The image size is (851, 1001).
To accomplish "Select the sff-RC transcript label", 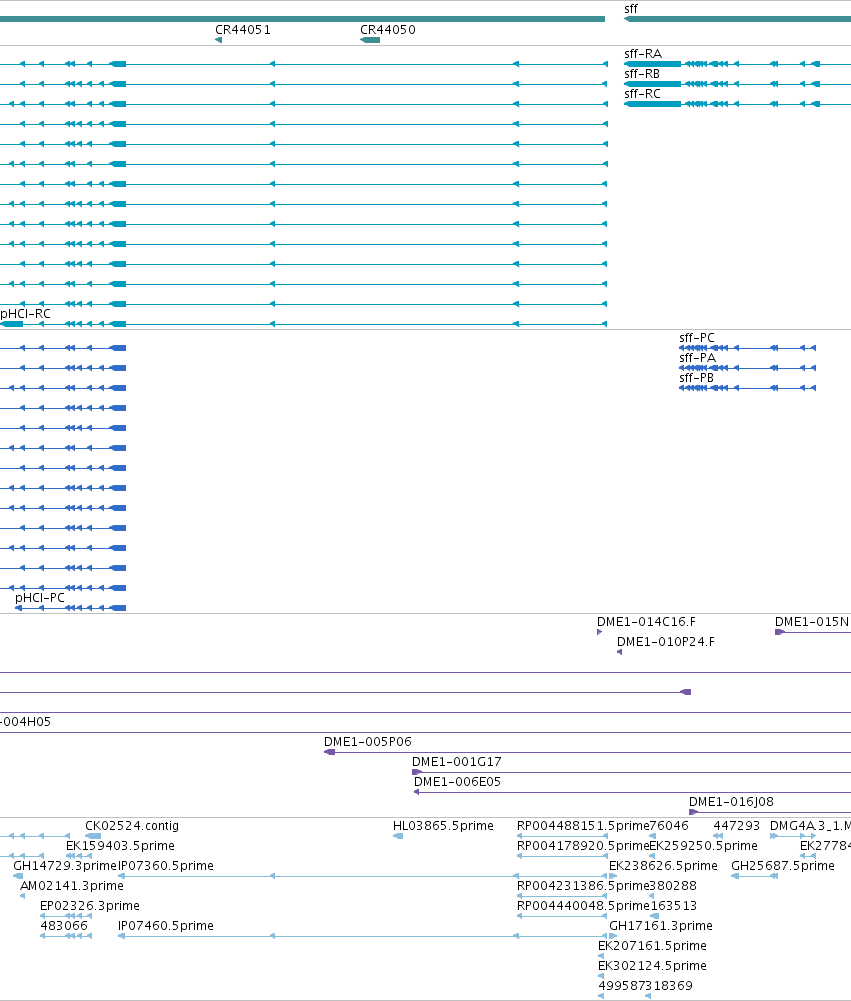I will point(642,94).
